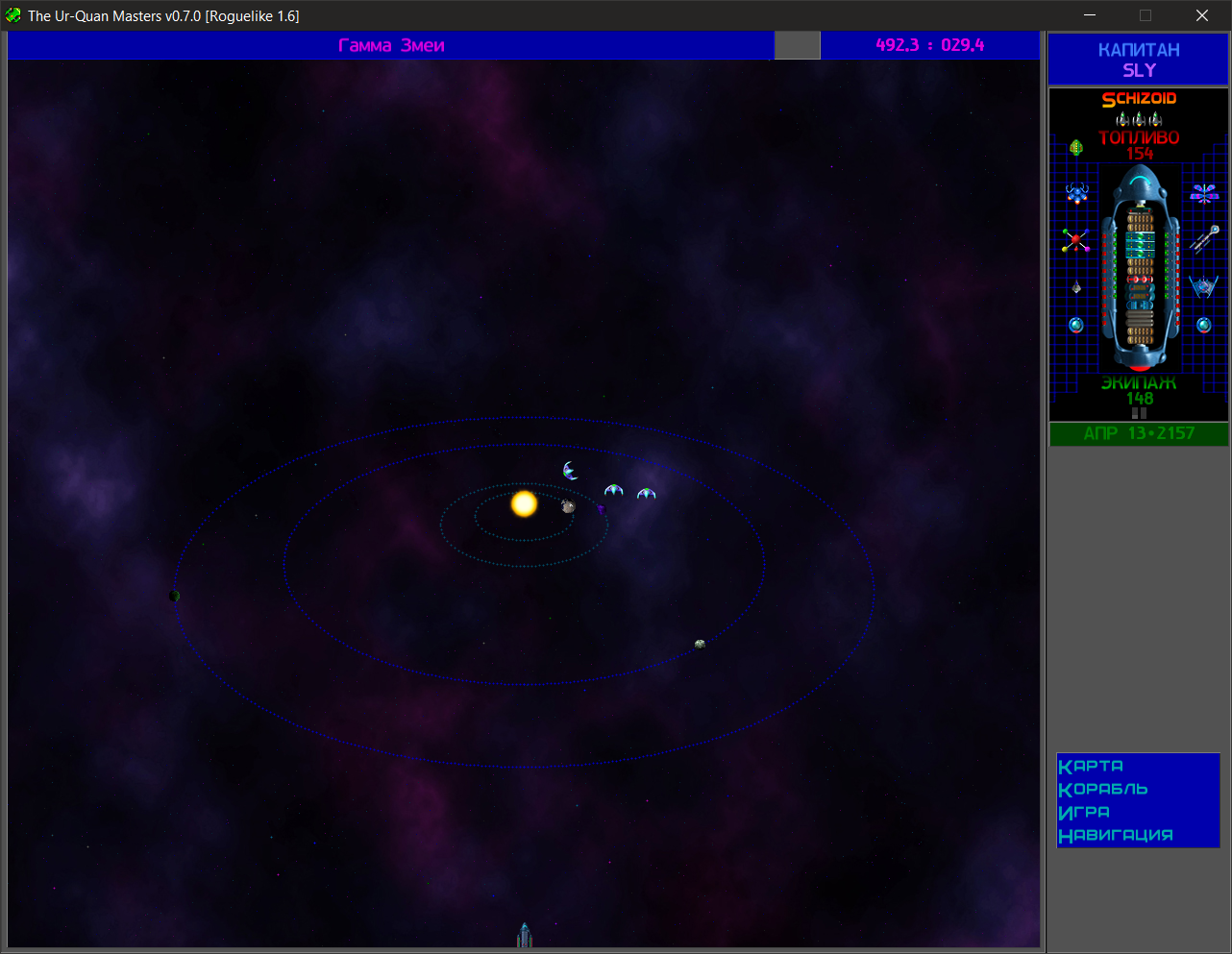Click the rightmost winged alien ship
Screen dimensions: 1232x954
point(647,494)
